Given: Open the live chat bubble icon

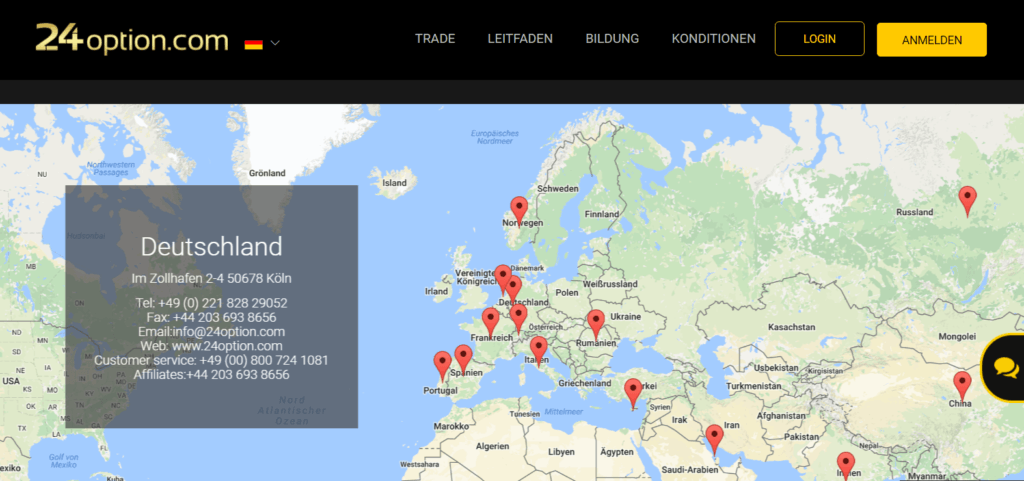Looking at the screenshot, I should (1006, 367).
